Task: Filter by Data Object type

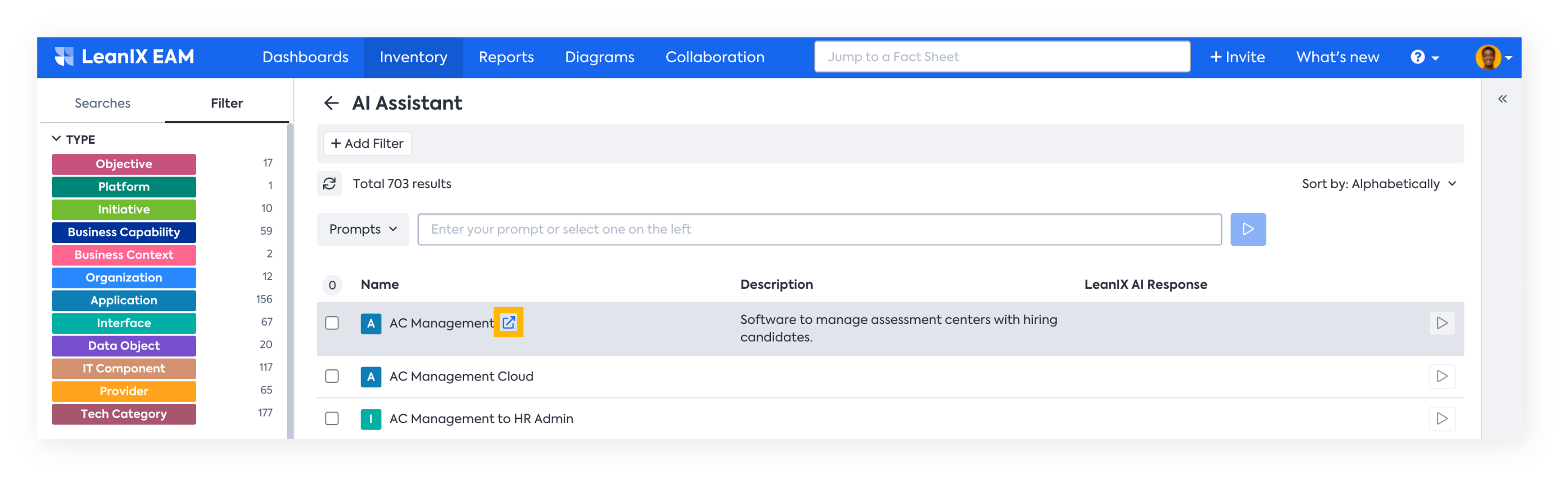Action: pos(123,346)
